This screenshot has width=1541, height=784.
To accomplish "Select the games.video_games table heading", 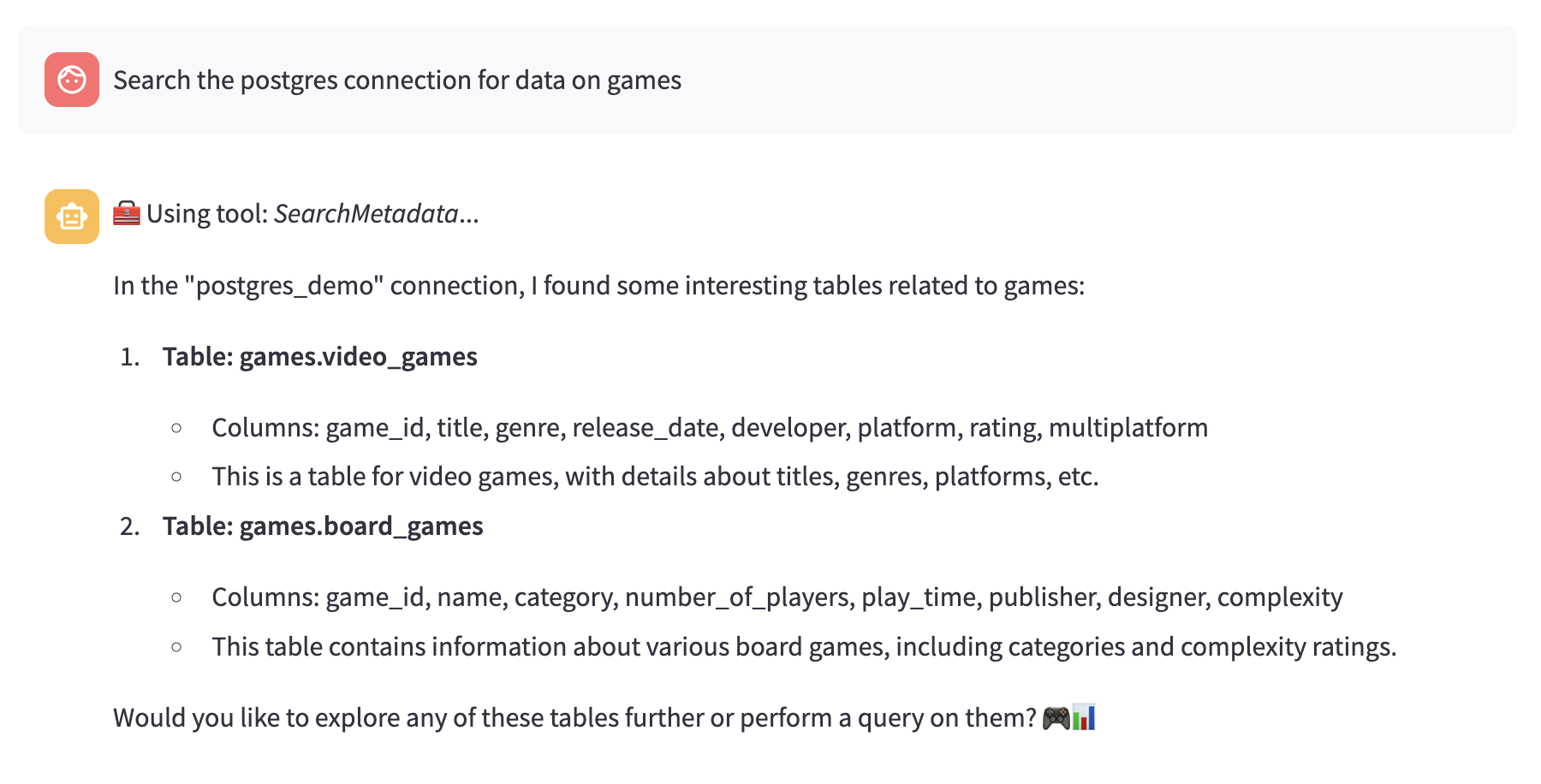I will (320, 357).
